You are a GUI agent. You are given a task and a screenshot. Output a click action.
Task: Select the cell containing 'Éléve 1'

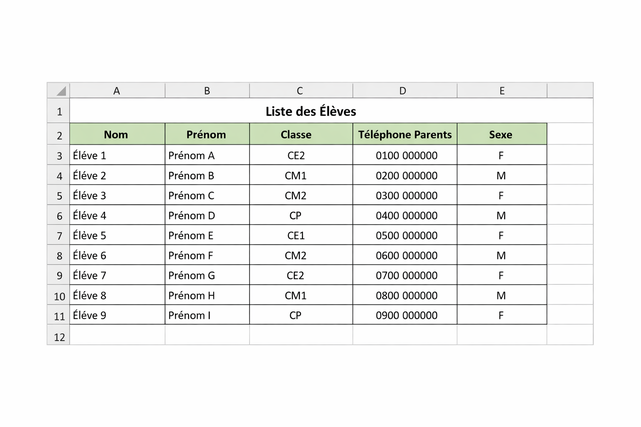click(117, 156)
